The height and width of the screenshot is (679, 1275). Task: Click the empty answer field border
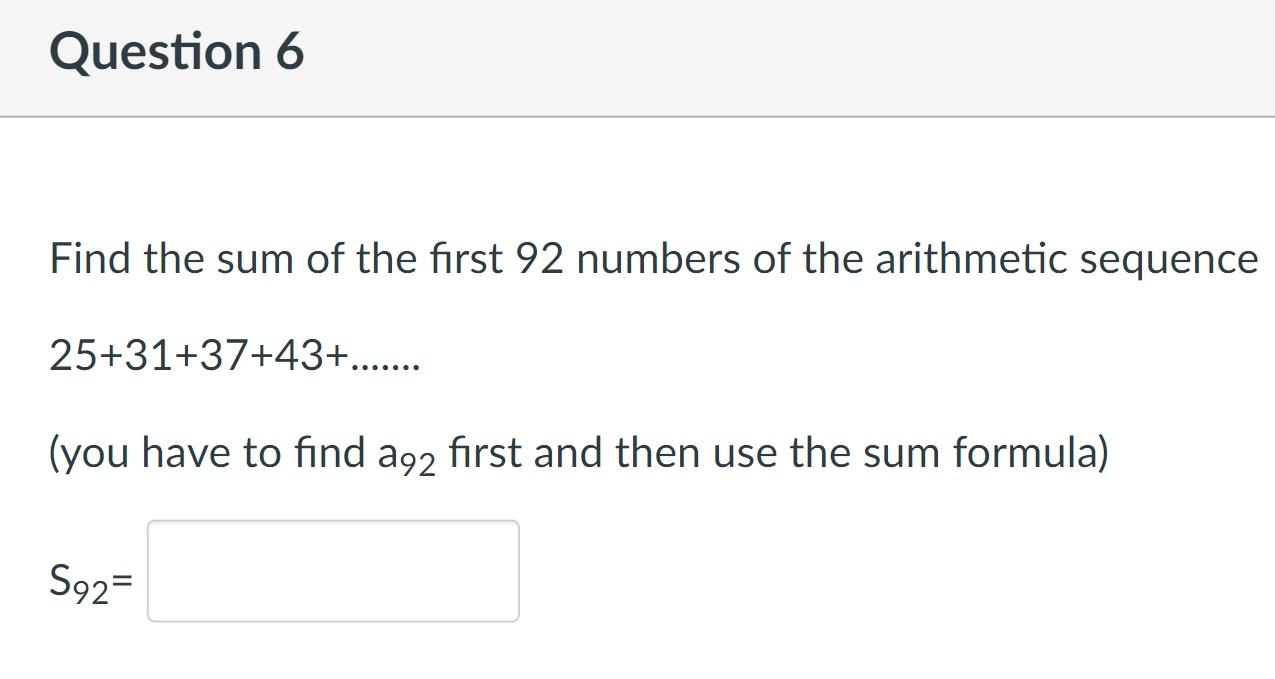pos(333,521)
